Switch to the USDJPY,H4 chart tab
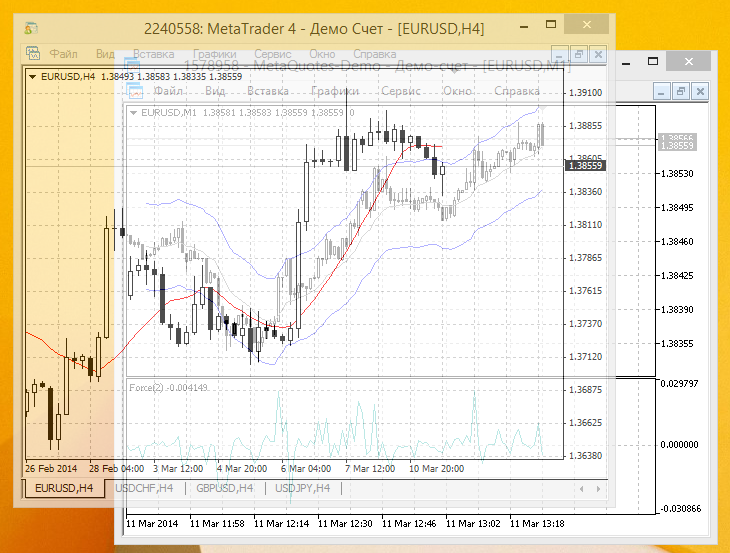Viewport: 730px width, 553px height. 302,488
